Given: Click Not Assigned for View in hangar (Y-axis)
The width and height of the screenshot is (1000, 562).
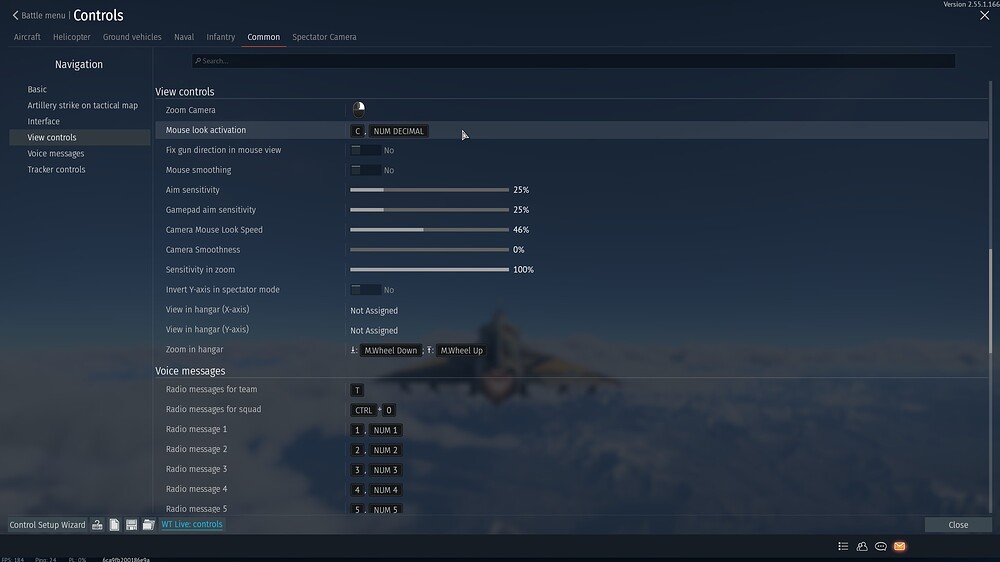Looking at the screenshot, I should [374, 330].
